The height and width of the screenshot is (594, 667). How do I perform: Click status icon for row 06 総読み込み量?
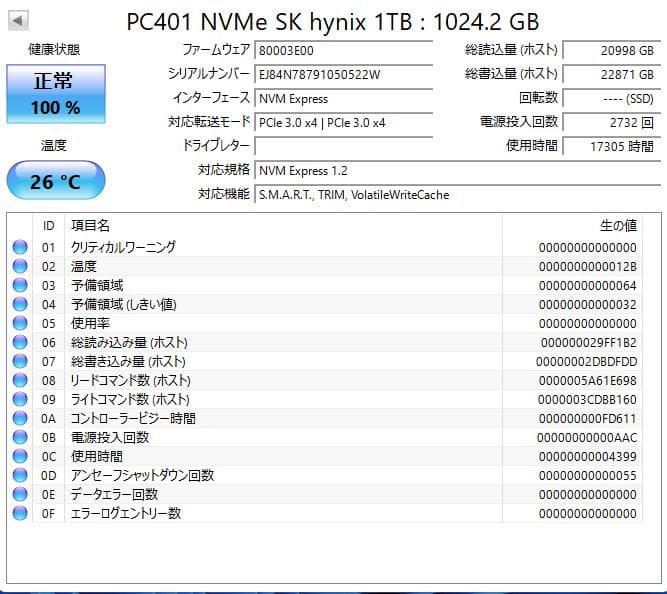click(20, 342)
